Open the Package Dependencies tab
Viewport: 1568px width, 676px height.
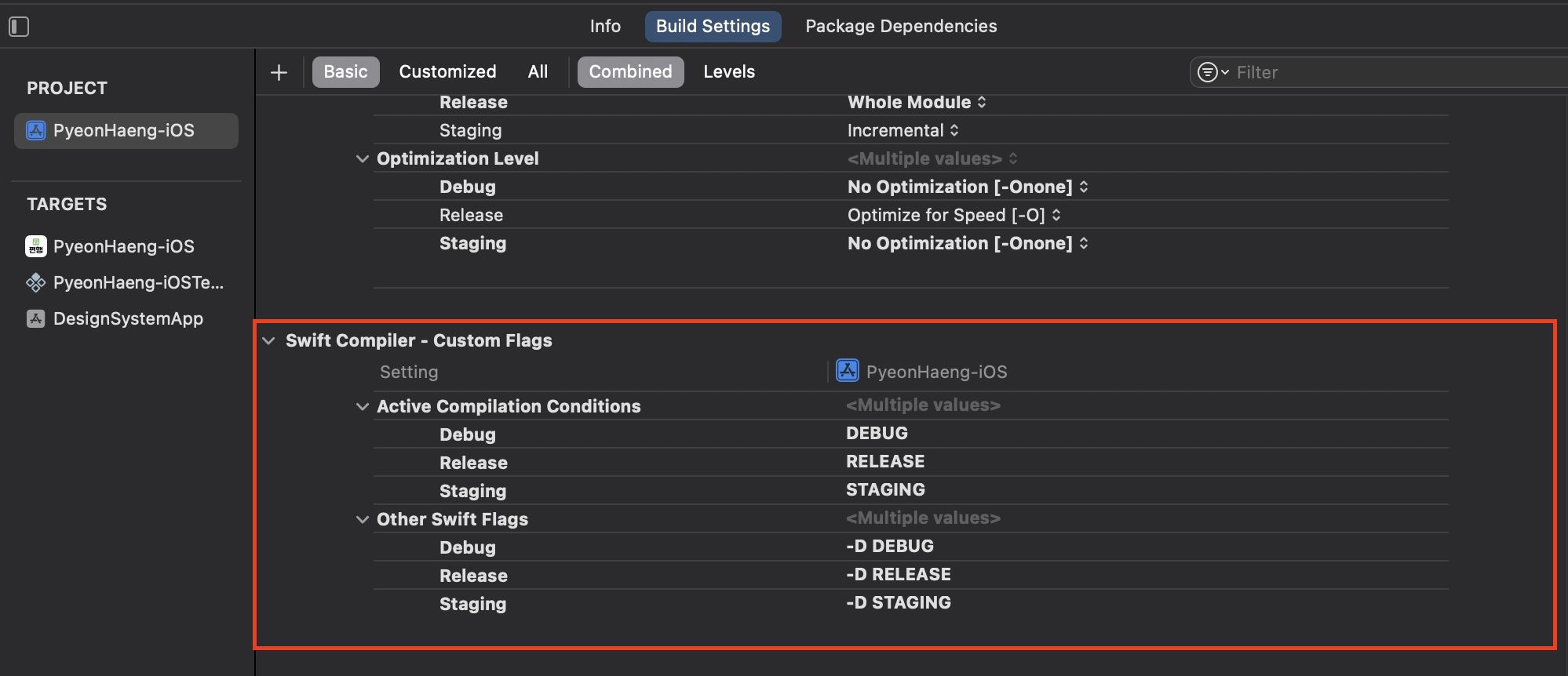pyautogui.click(x=901, y=26)
